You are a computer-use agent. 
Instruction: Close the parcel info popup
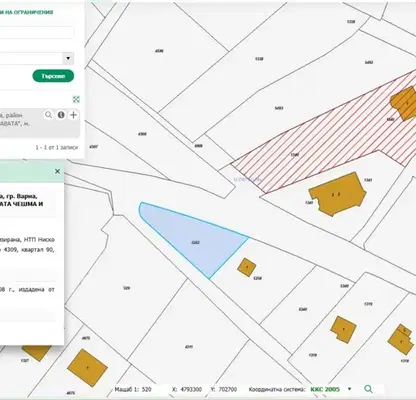[57, 171]
